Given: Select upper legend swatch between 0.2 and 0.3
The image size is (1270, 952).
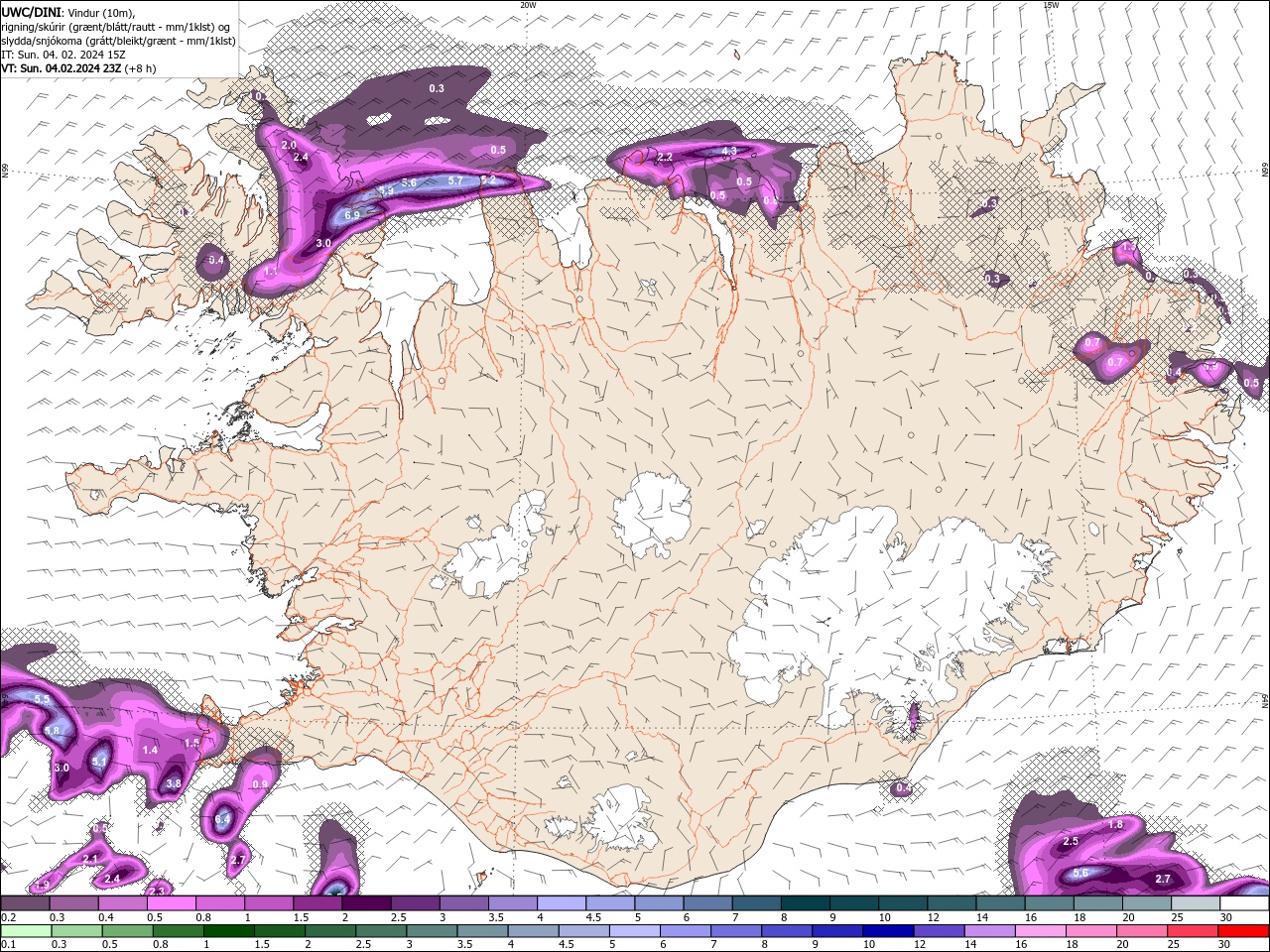Looking at the screenshot, I should coord(26,902).
